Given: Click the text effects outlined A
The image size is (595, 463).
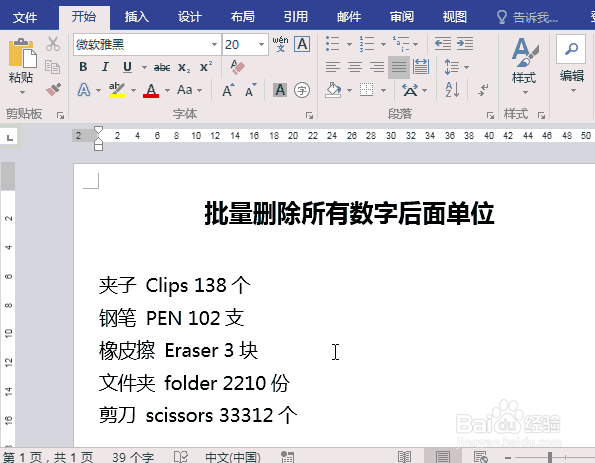Looking at the screenshot, I should pos(84,90).
